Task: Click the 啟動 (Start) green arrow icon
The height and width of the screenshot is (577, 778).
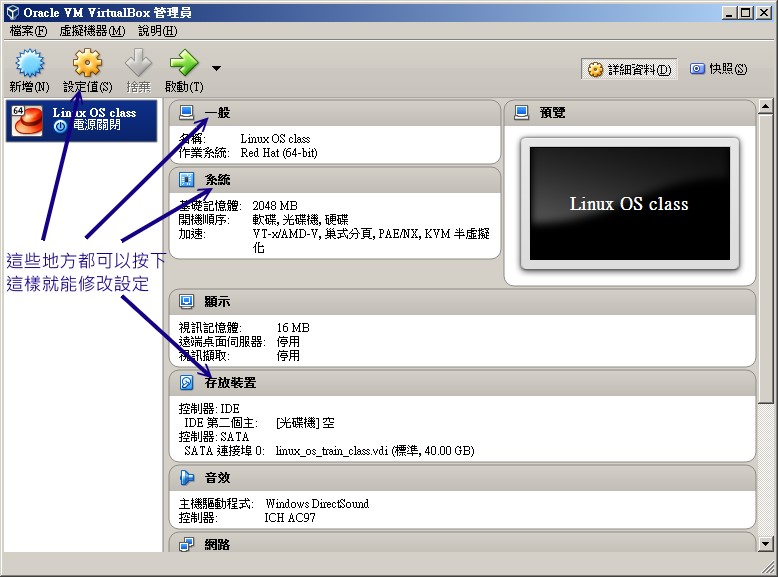Action: (x=183, y=64)
